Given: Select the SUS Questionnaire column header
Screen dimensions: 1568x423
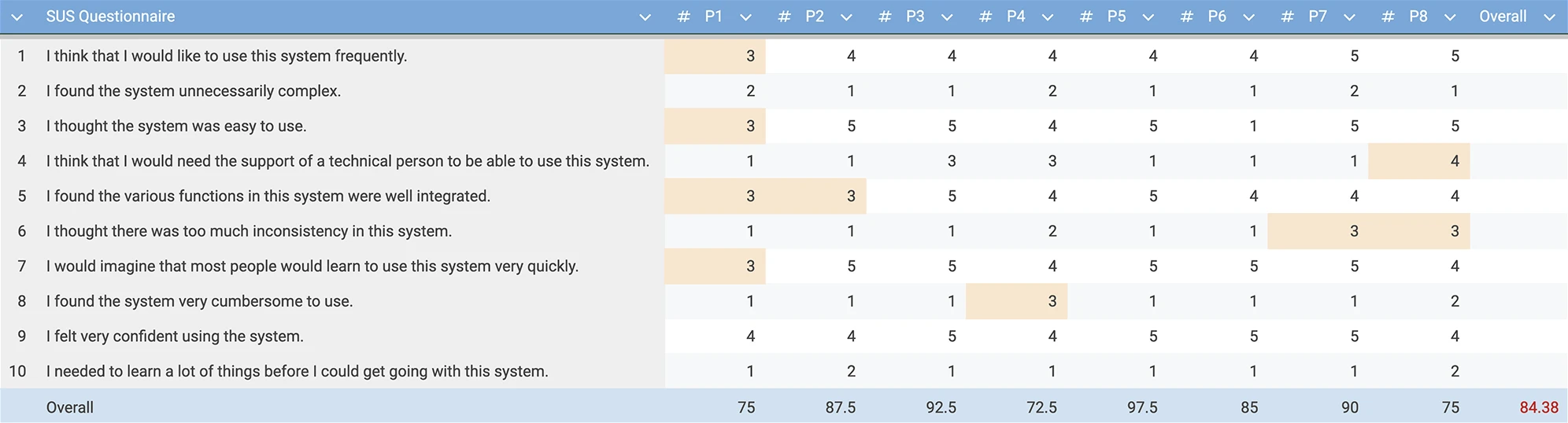Looking at the screenshot, I should [110, 17].
